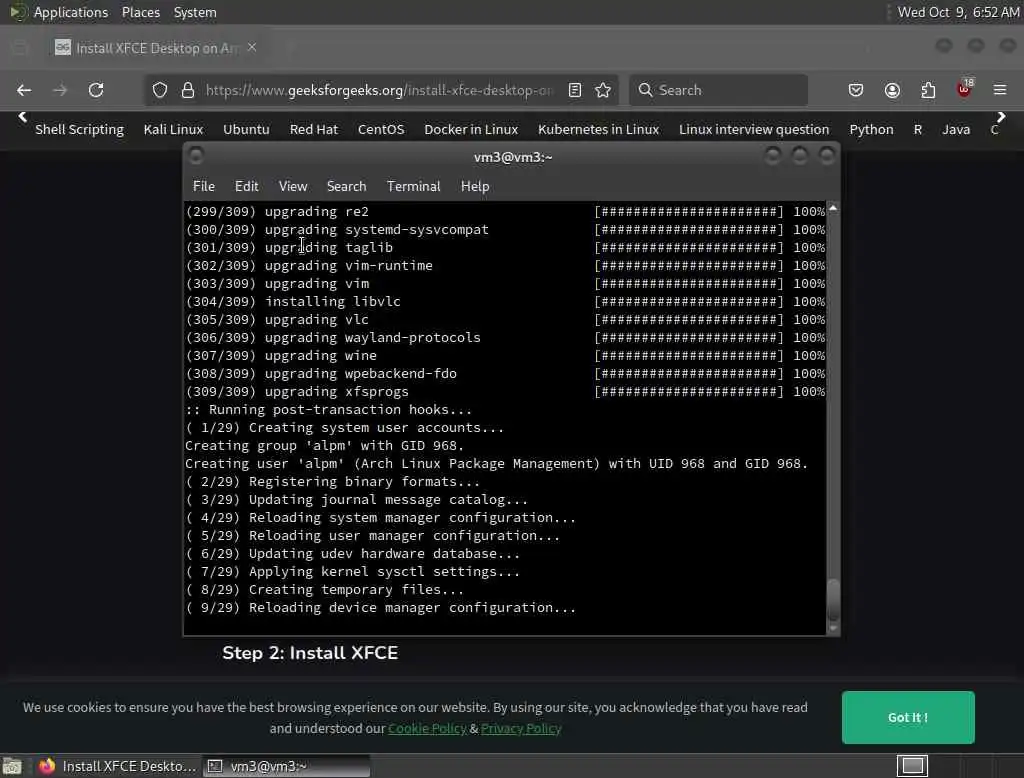Open the R topic link
1024x778 pixels.
tap(918, 129)
